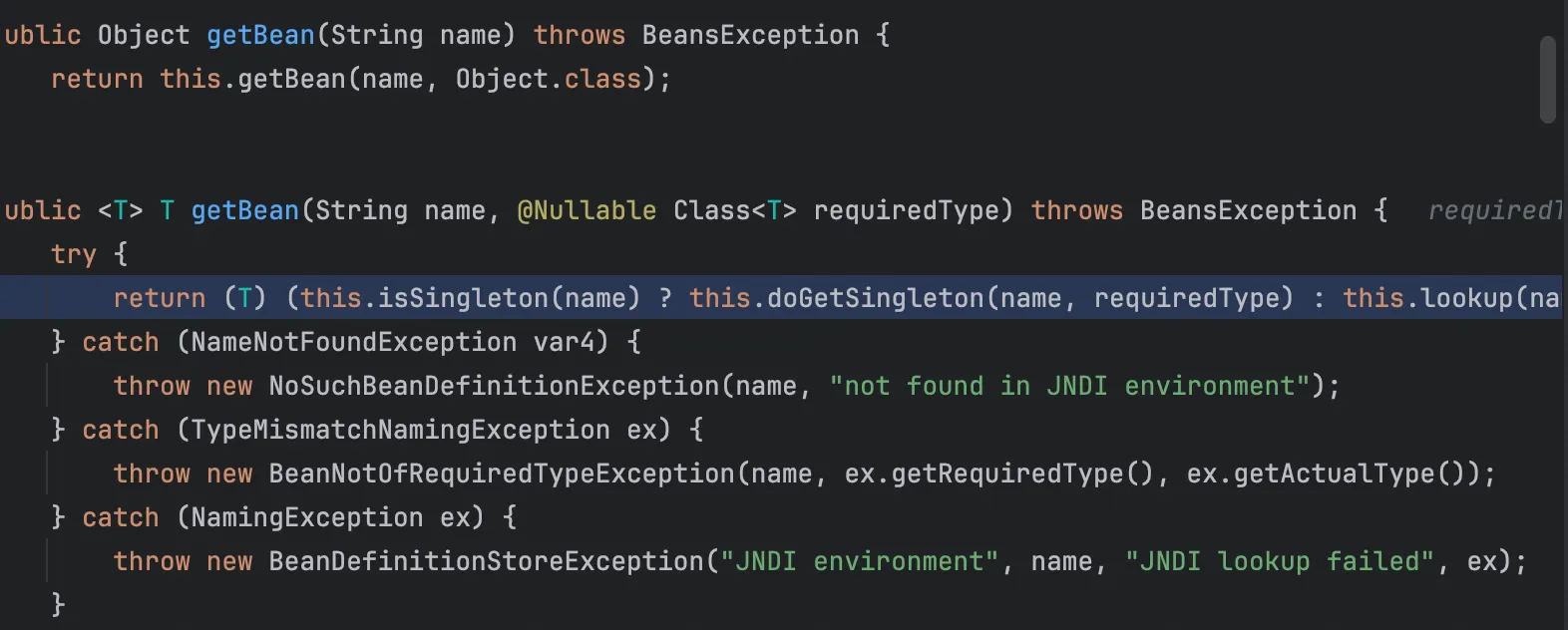1568x630 pixels.
Task: Click the BeanNotOfRequiredTypeException class name
Action: point(502,473)
